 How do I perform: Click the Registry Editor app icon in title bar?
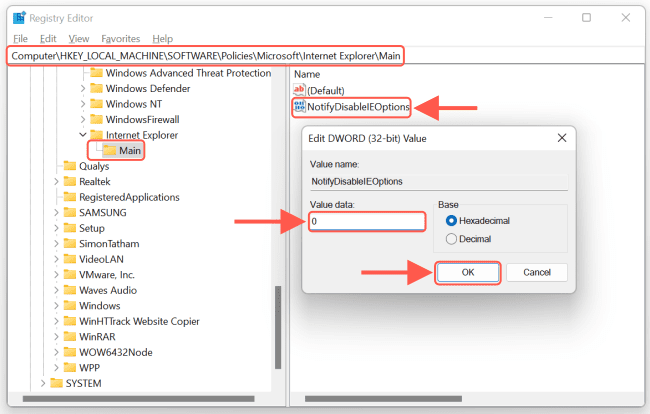click(19, 18)
